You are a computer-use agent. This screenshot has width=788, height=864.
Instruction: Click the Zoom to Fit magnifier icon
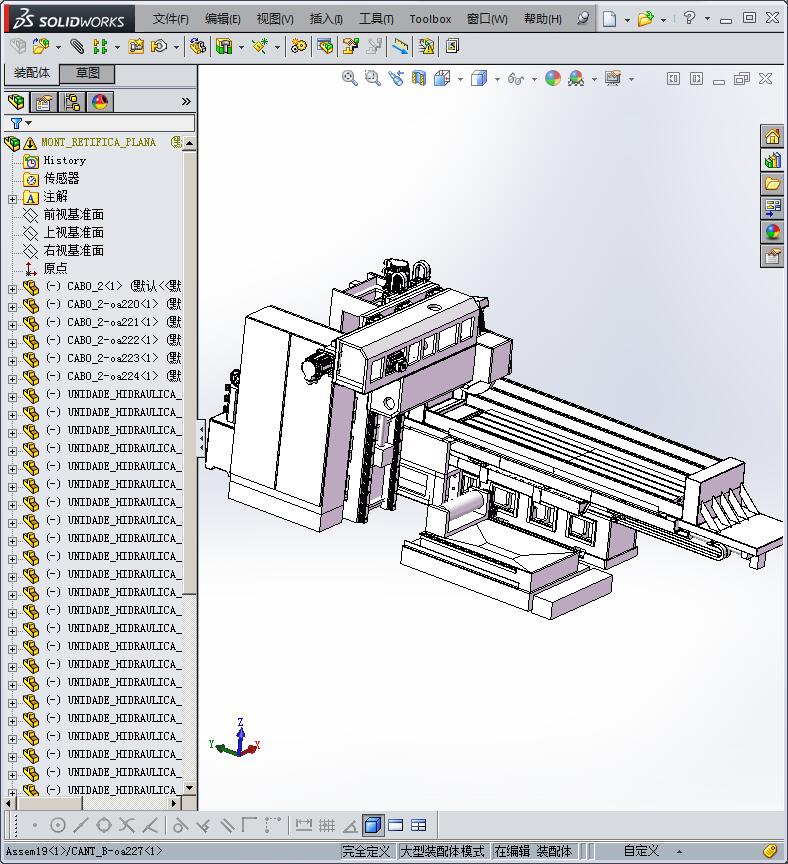point(349,78)
